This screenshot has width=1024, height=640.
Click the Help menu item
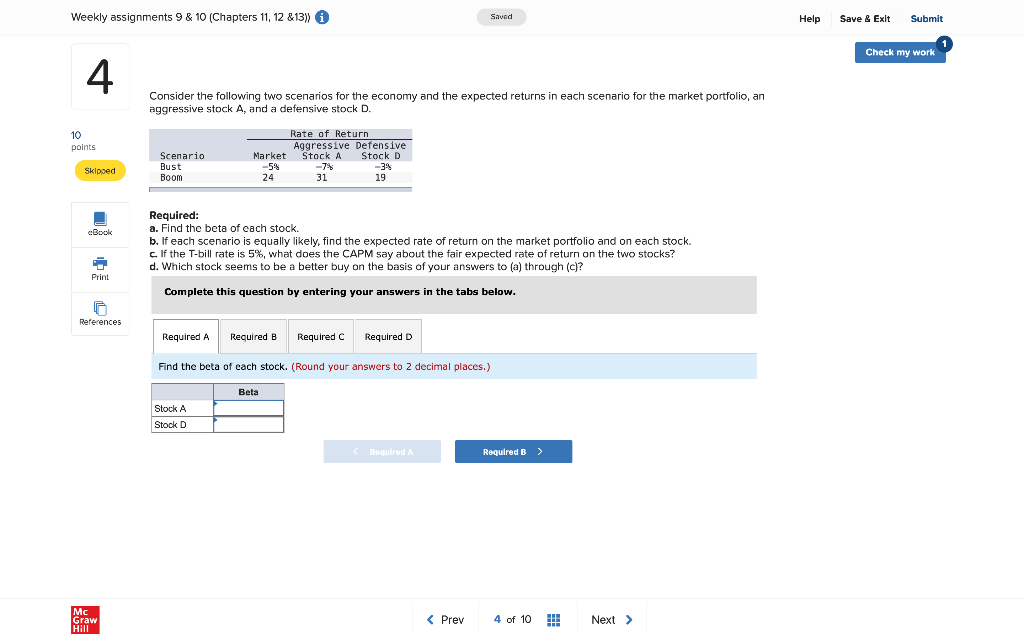pos(810,18)
